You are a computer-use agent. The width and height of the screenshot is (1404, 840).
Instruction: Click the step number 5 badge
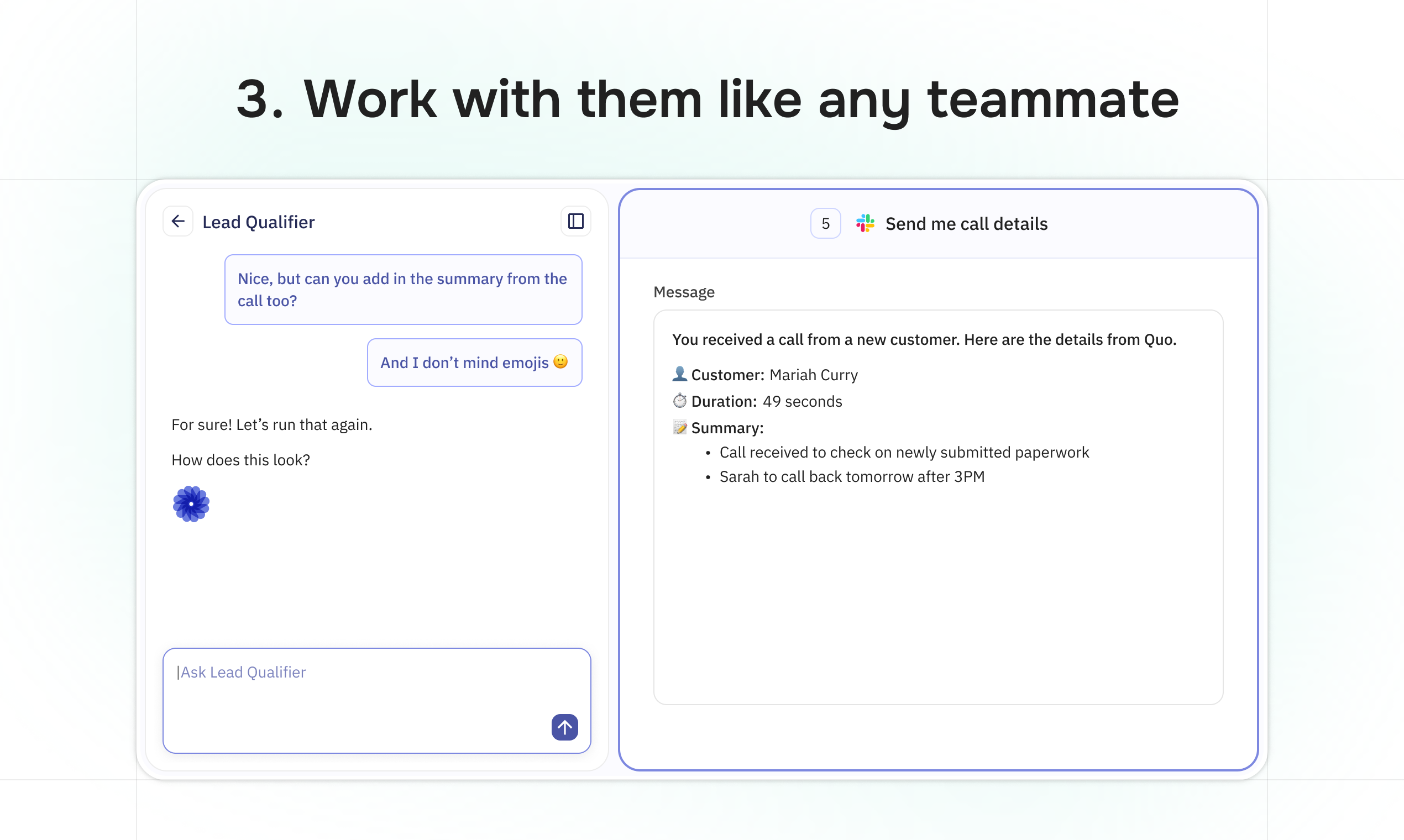tap(825, 224)
